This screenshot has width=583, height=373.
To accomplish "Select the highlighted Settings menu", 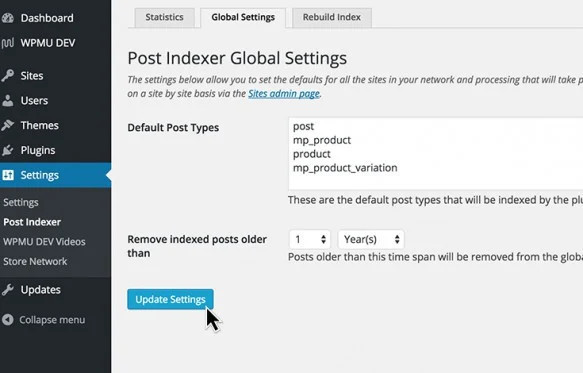I will click(x=55, y=175).
